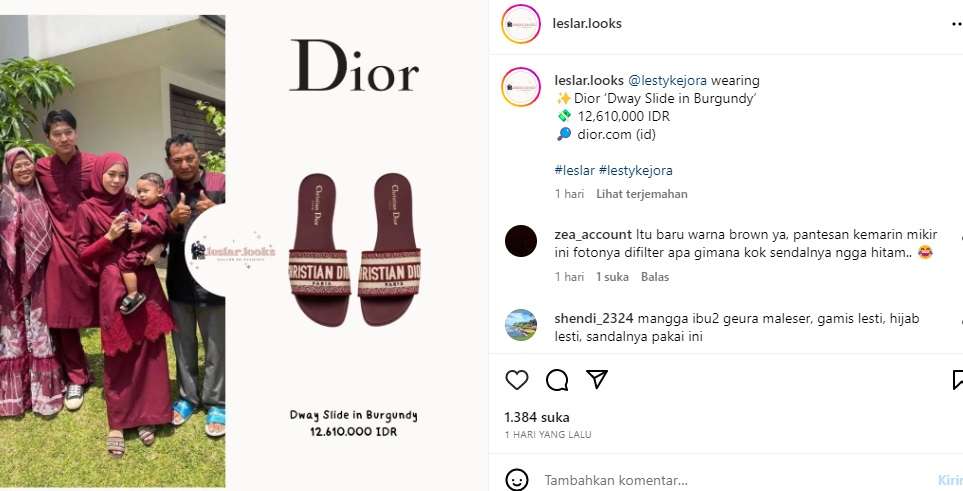Viewport: 963px width, 491px height.
Task: View zea_account profile avatar
Action: click(x=521, y=241)
